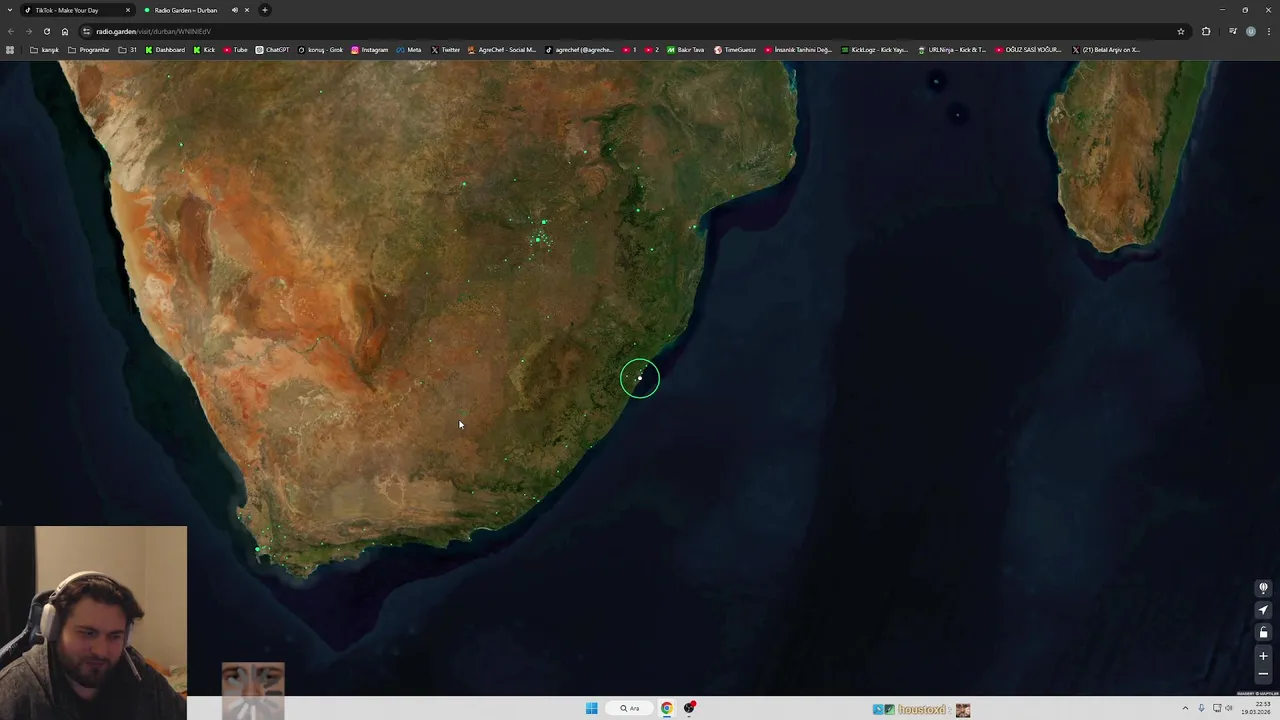Open the konuş - Grok bookmark
Screen dimensions: 1280x720
tap(320, 50)
